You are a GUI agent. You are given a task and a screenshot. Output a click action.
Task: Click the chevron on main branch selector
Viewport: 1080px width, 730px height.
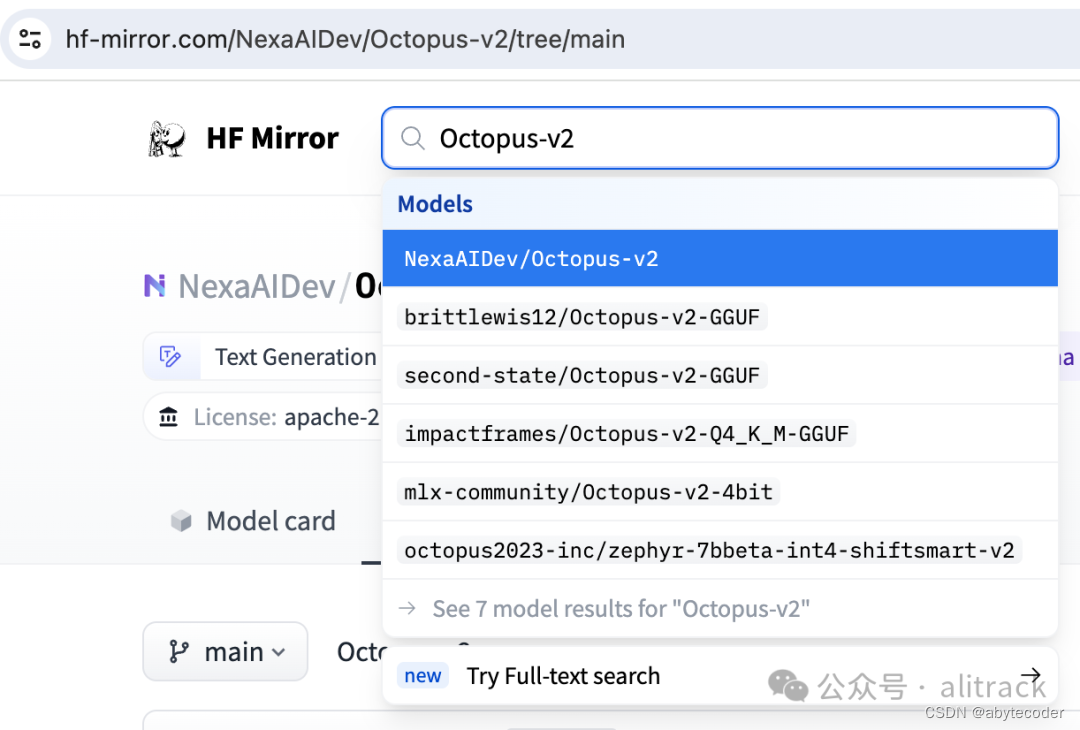click(278, 652)
